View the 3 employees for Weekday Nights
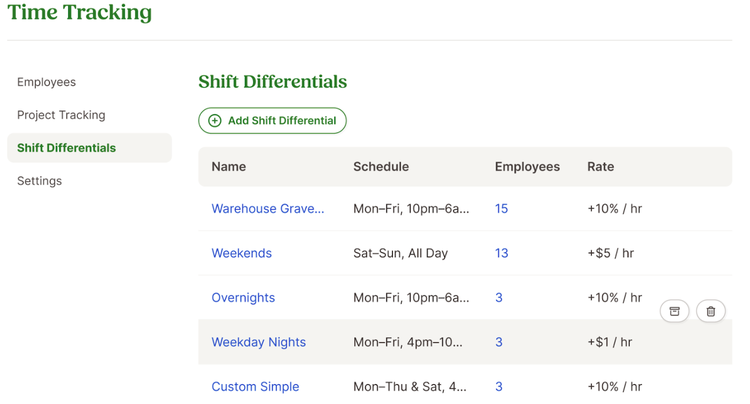This screenshot has height=404, width=750. pos(499,342)
